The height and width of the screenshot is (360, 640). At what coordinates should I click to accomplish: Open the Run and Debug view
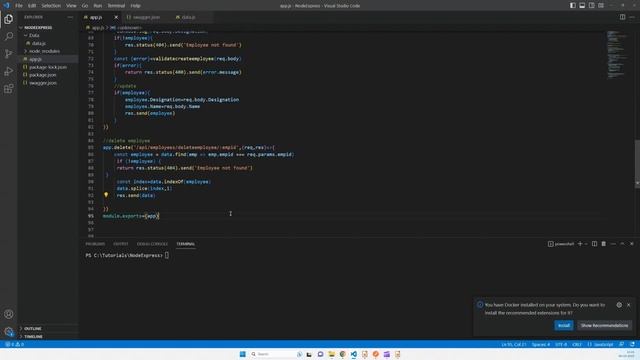pyautogui.click(x=9, y=71)
